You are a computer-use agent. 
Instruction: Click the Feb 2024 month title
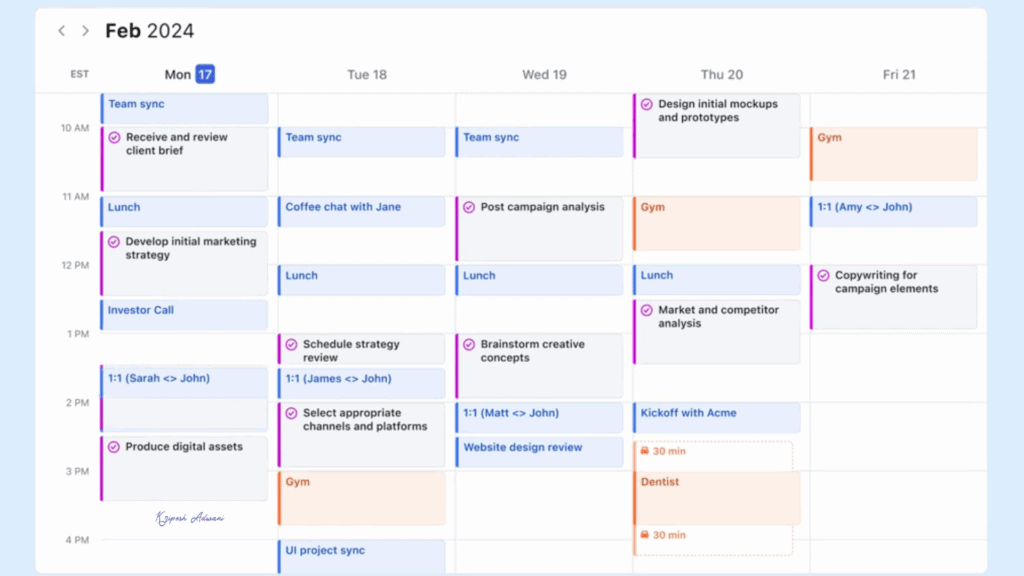click(x=149, y=31)
